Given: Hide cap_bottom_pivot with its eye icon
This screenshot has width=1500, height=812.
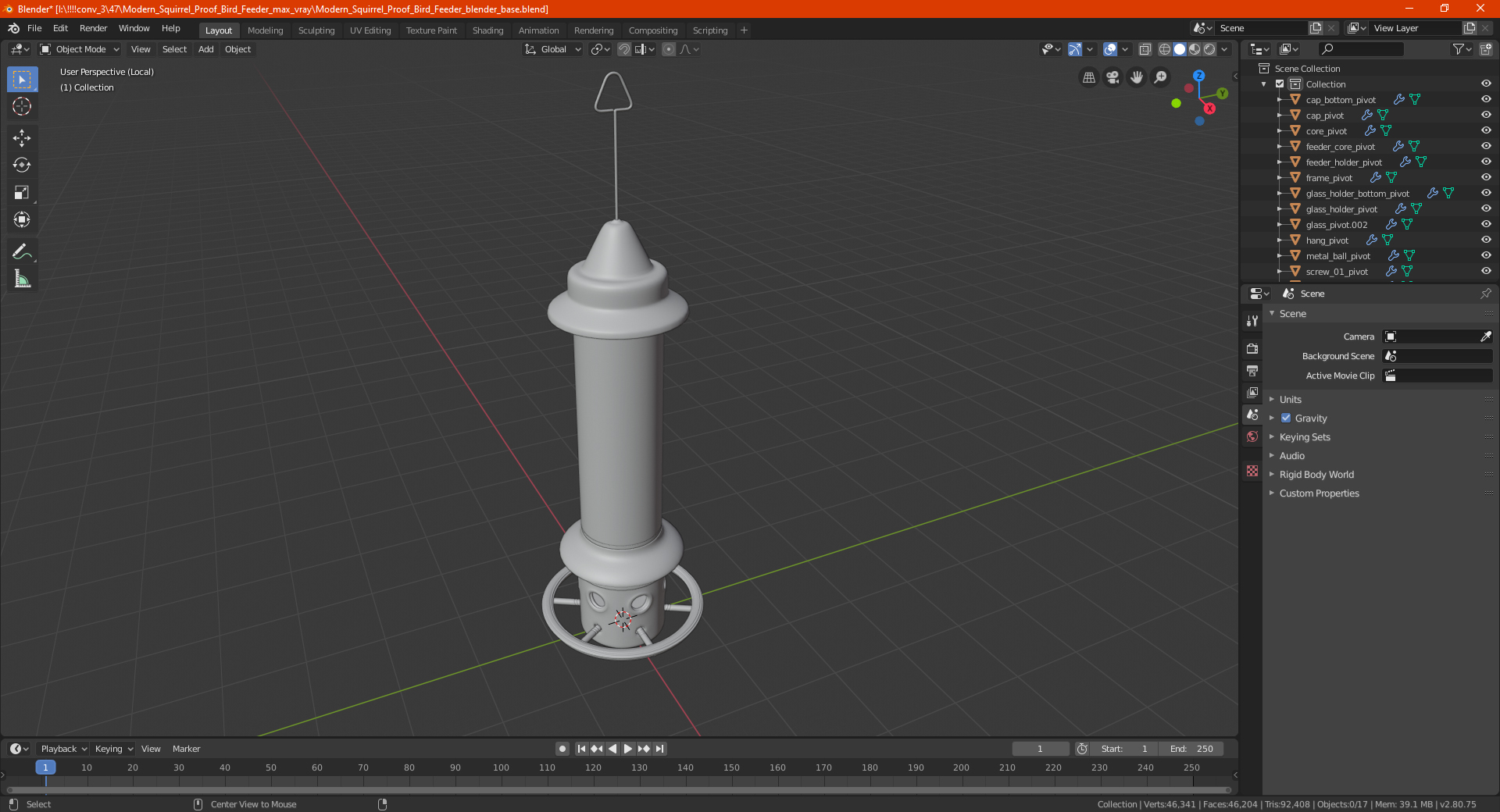Looking at the screenshot, I should (1486, 99).
